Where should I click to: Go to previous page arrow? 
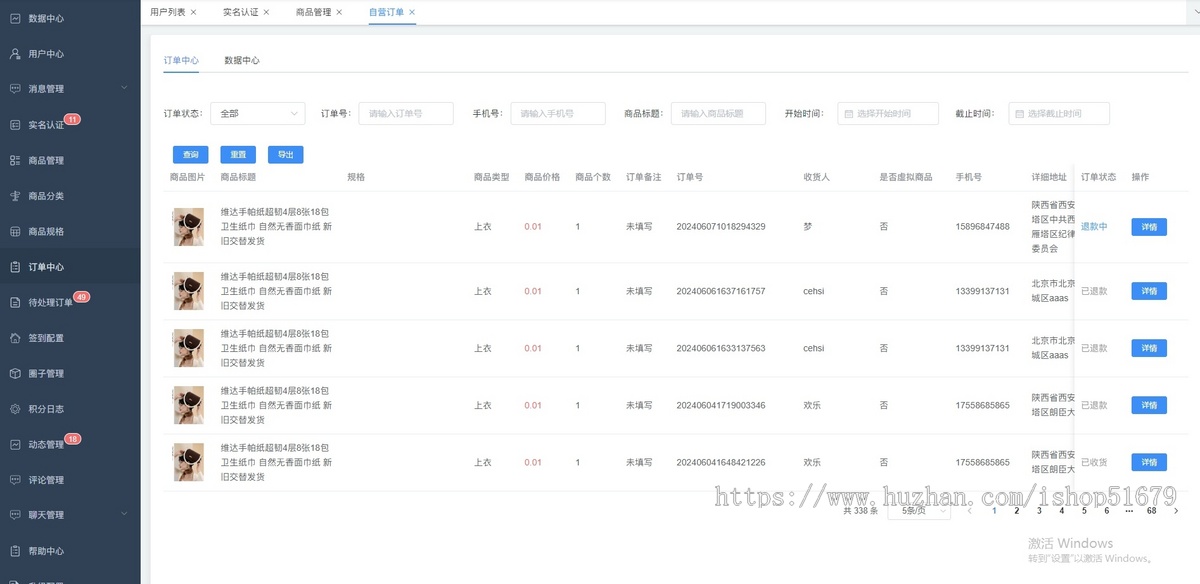tap(969, 510)
